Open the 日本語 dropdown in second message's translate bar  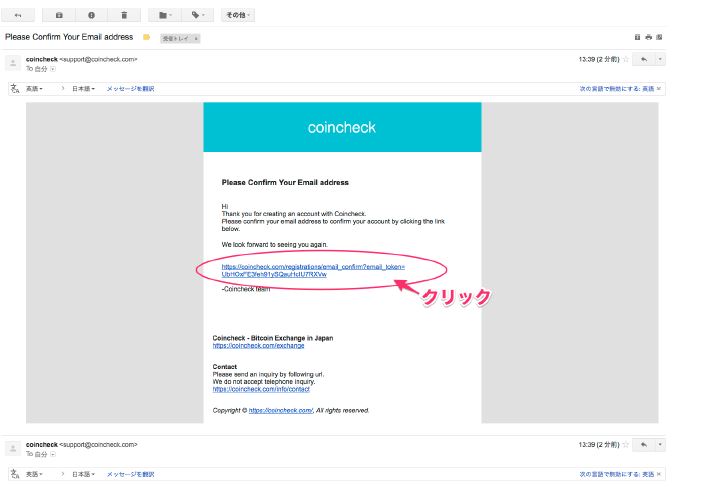point(84,474)
